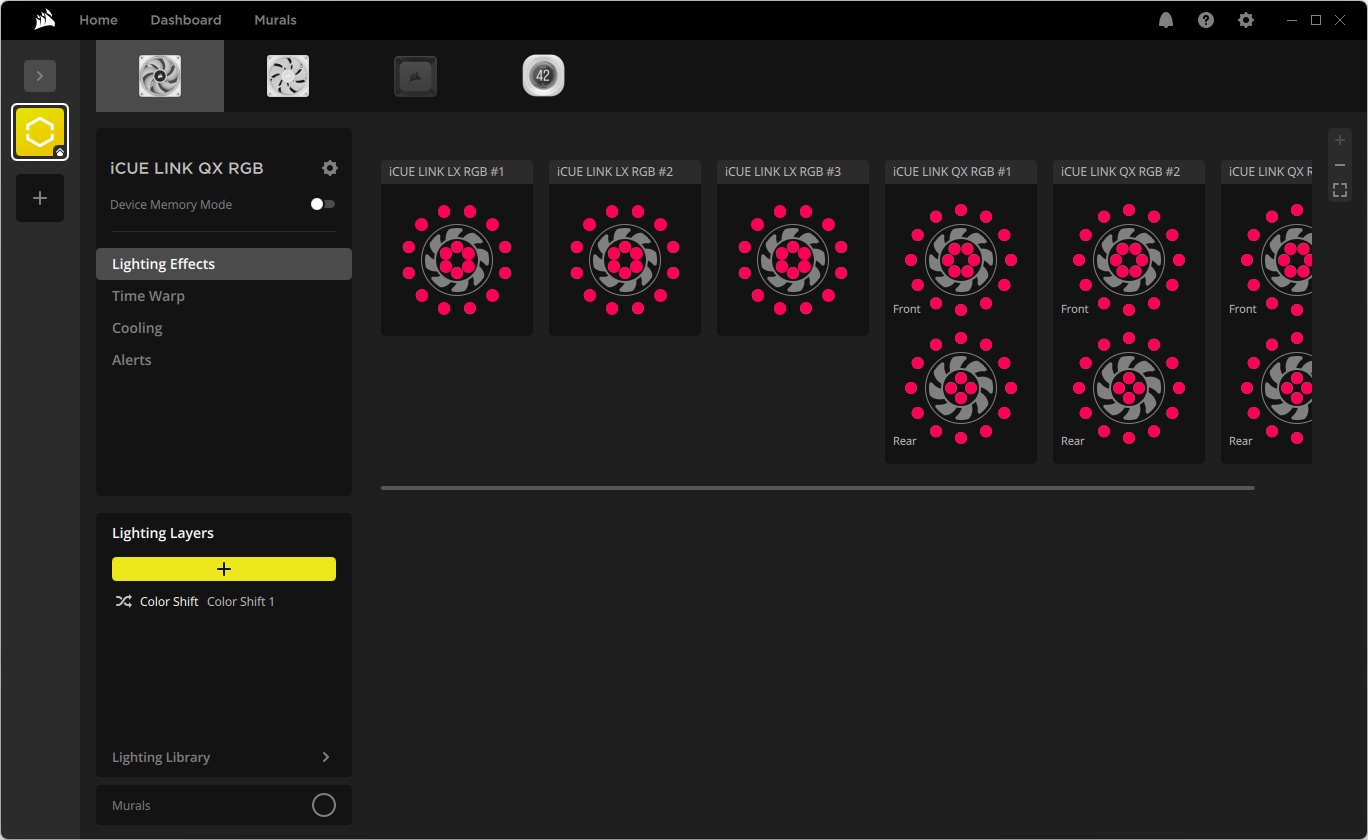Open the Time Warp section

click(x=148, y=296)
